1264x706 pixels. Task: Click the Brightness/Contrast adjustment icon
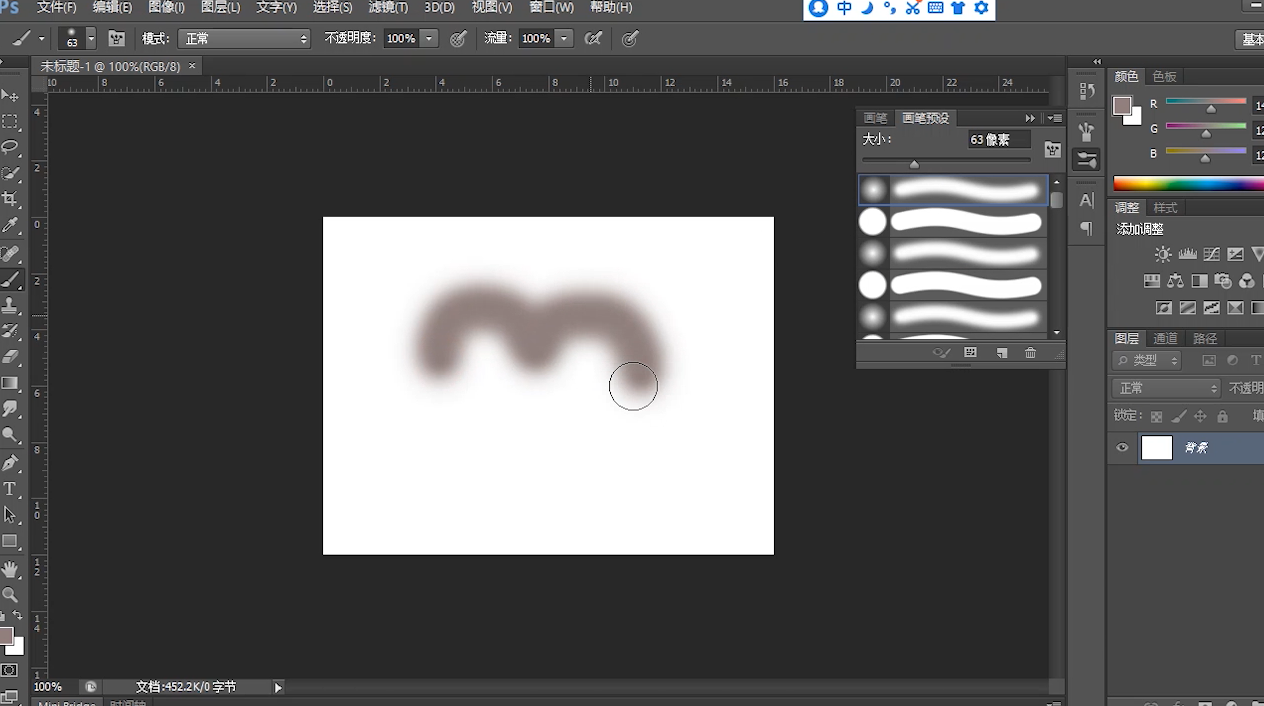pos(1163,255)
